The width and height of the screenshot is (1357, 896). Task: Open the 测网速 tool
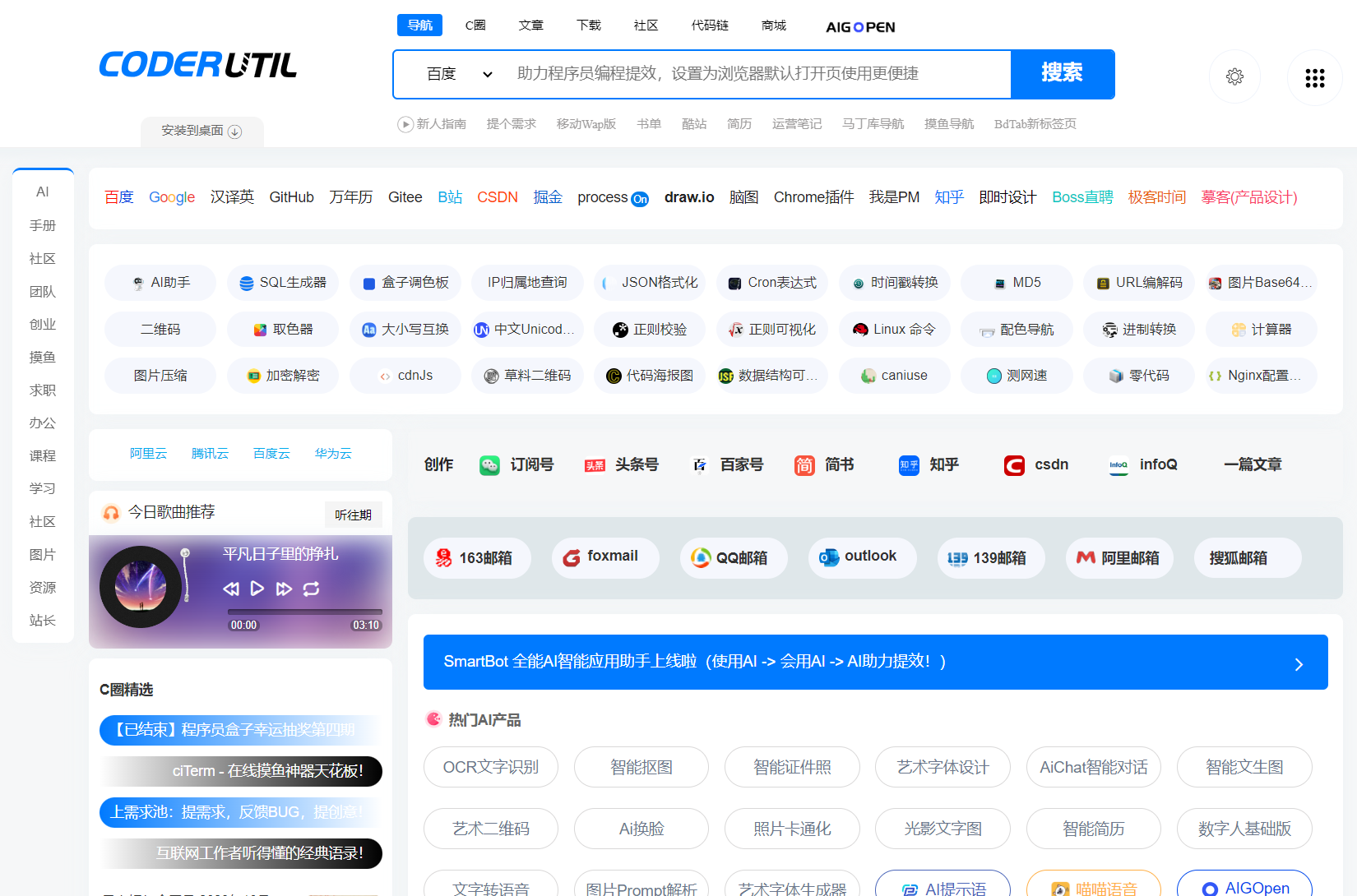coord(1017,376)
